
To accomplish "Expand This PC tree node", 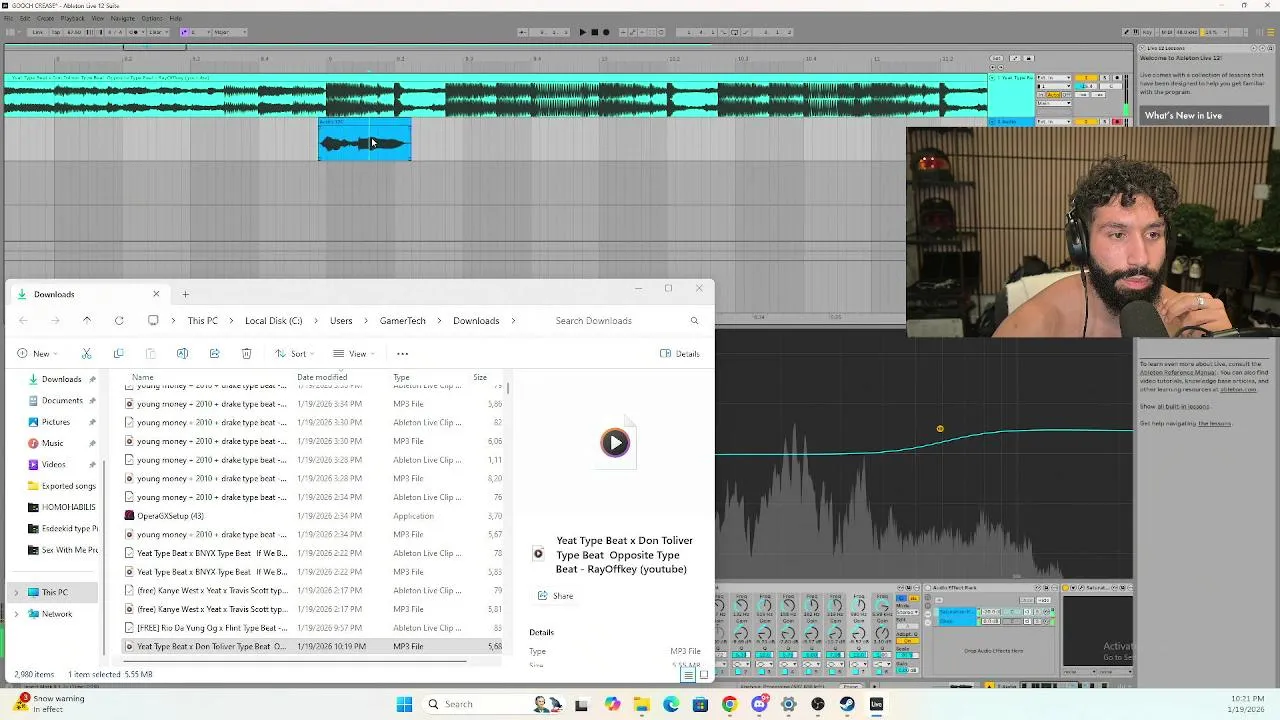I will [16, 592].
